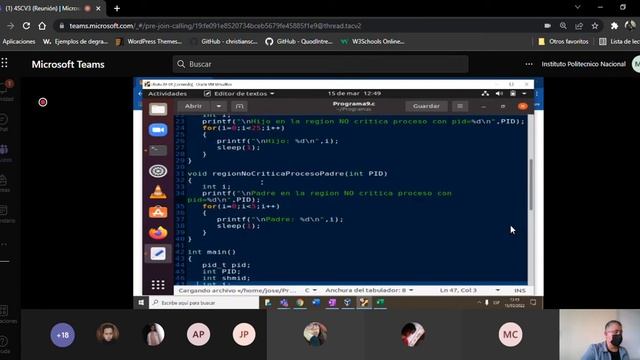Open the Lista de lectura reading list
The width and height of the screenshot is (640, 360).
click(620, 42)
